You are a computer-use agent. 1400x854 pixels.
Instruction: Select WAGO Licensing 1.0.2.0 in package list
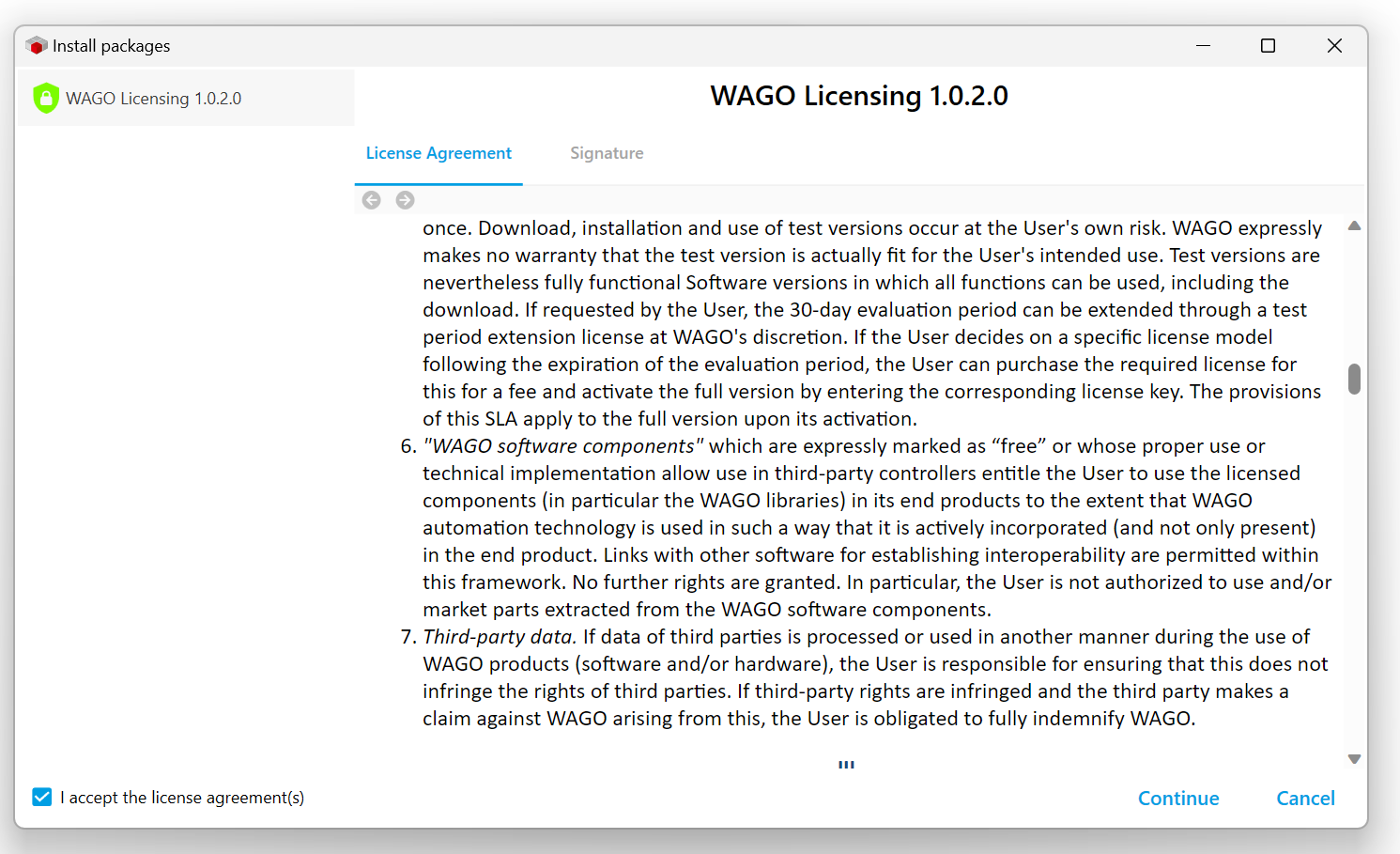click(187, 98)
